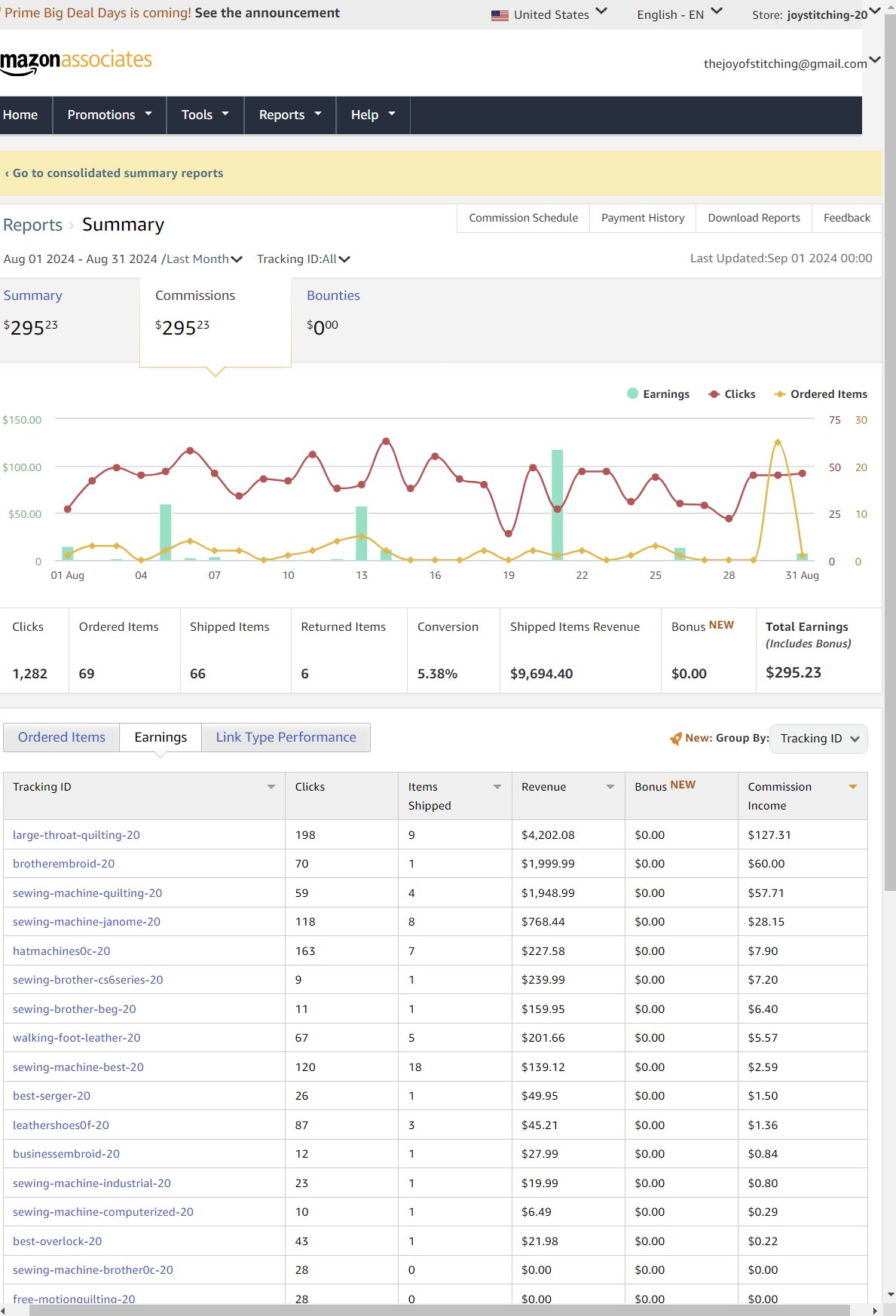Go to consolidated summary reports

pos(114,173)
